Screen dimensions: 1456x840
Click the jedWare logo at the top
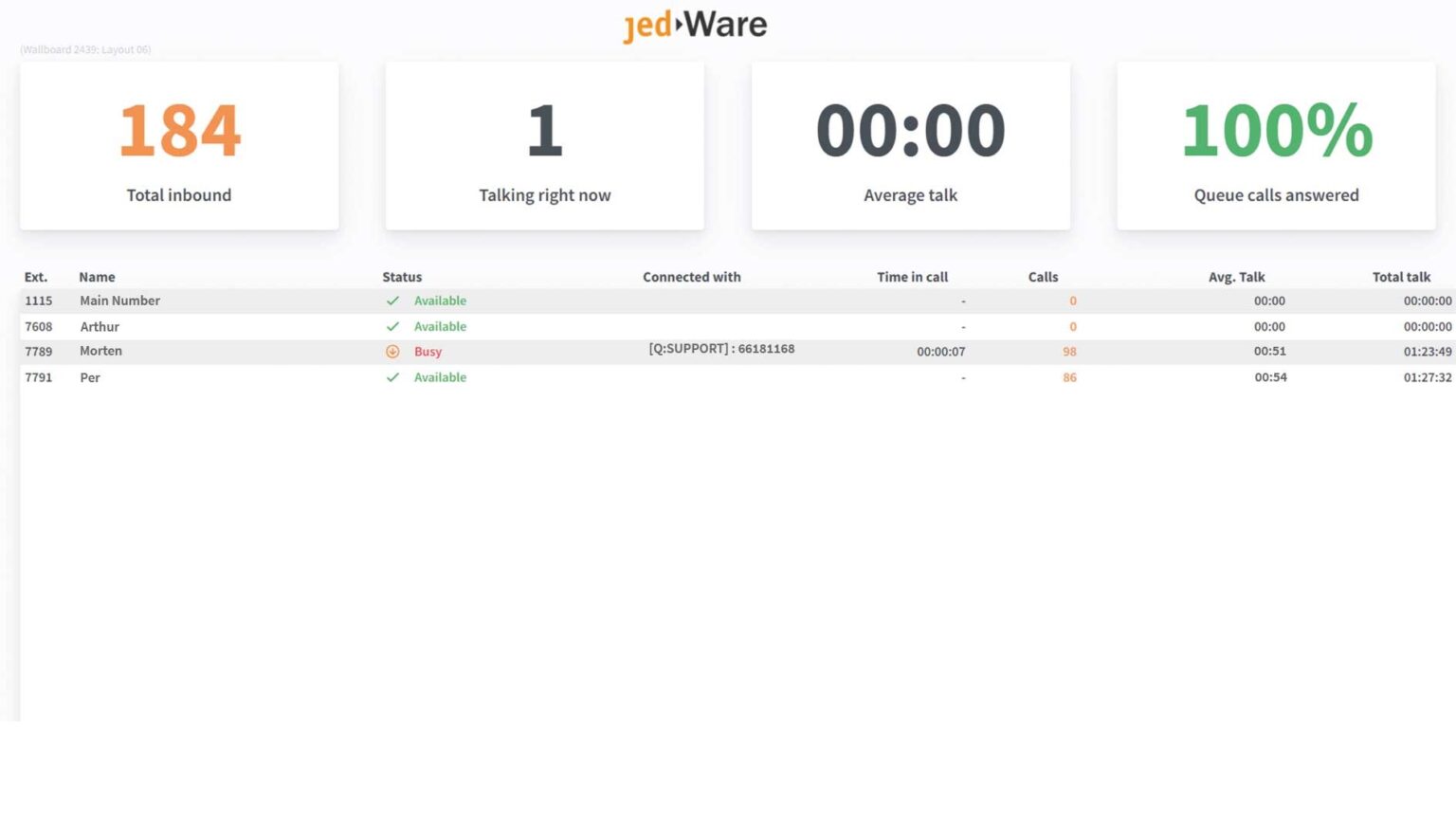coord(697,25)
